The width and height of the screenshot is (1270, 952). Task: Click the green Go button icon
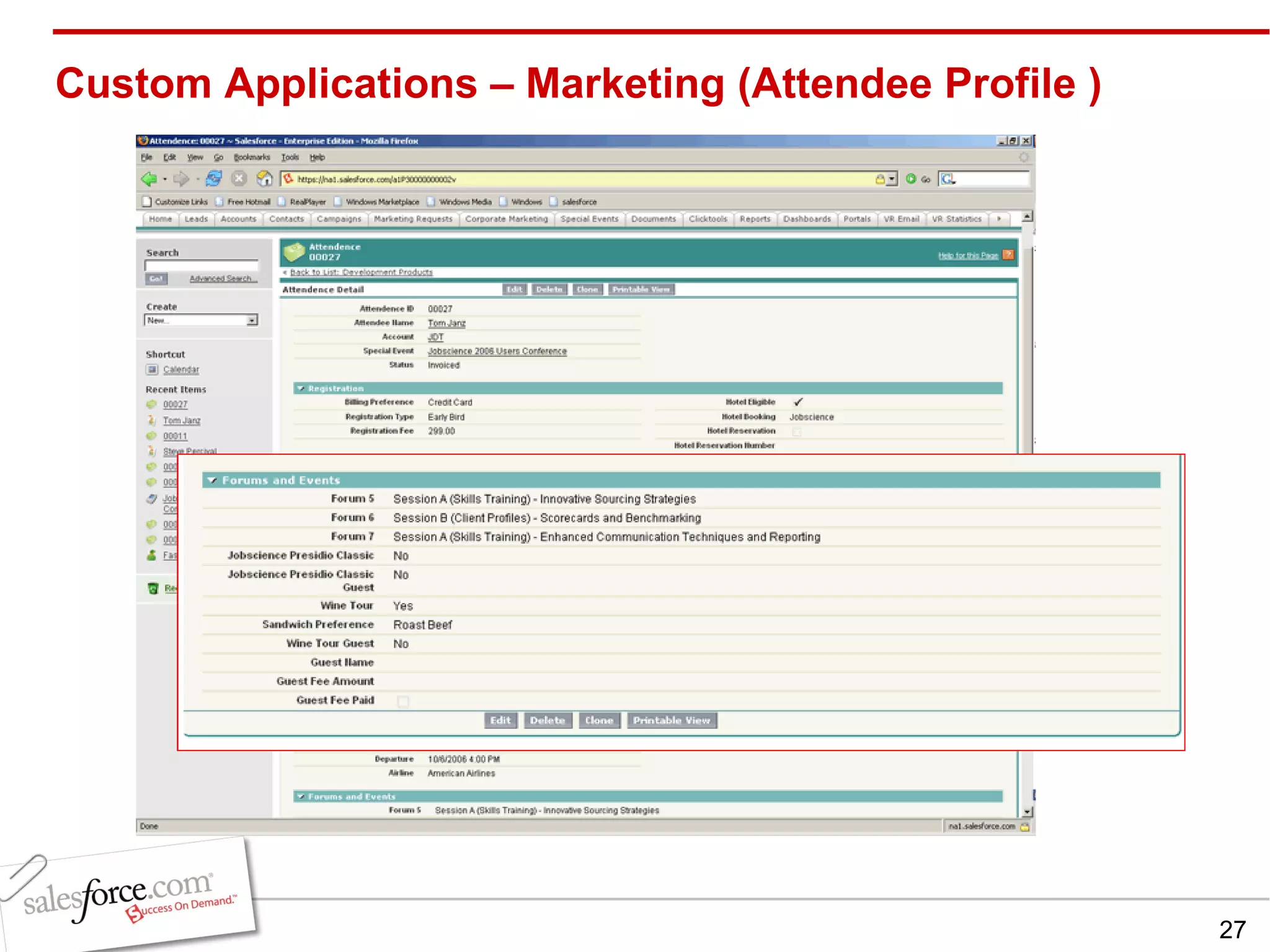coord(911,179)
